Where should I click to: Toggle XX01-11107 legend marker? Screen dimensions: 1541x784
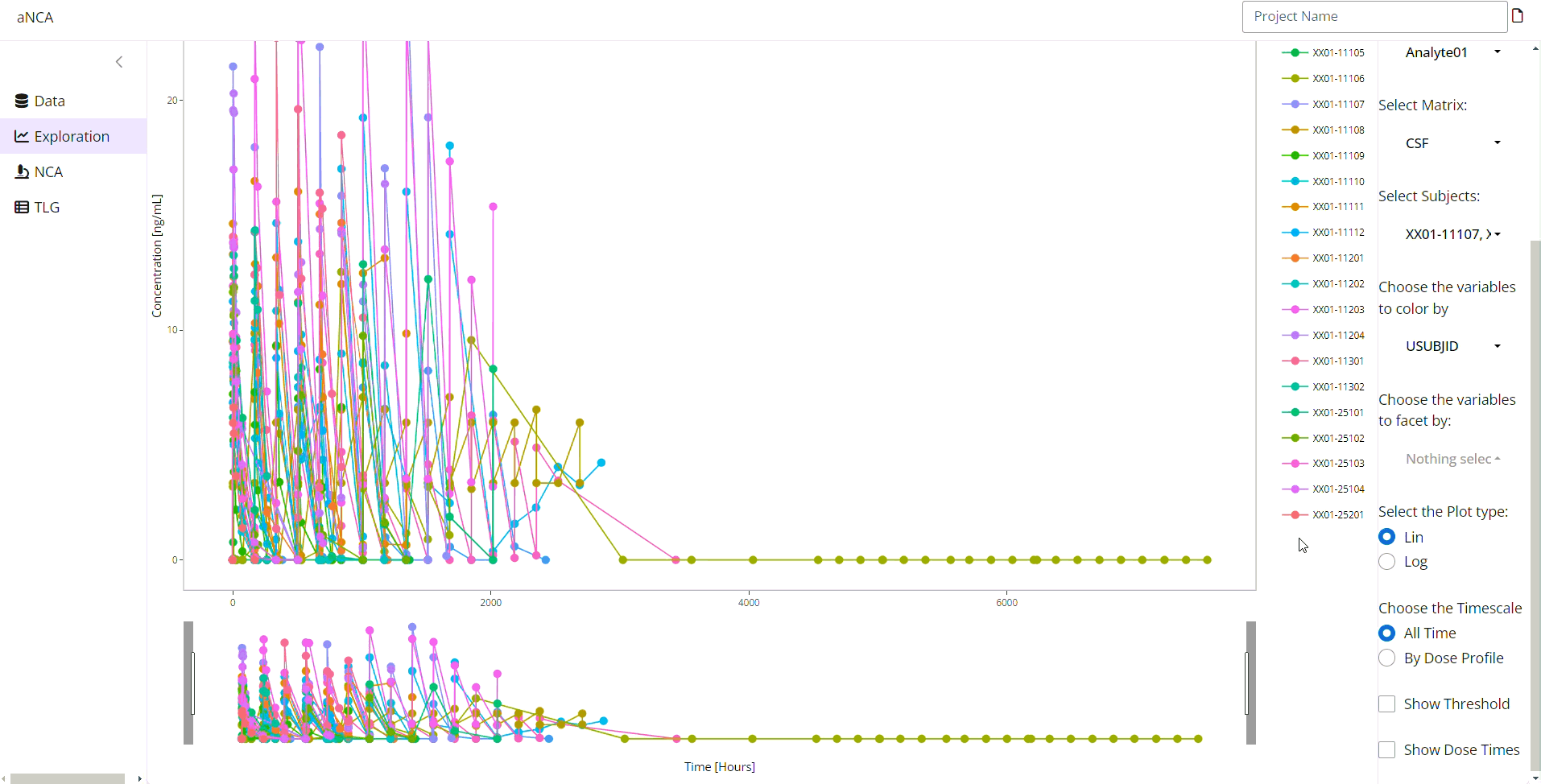pyautogui.click(x=1295, y=105)
